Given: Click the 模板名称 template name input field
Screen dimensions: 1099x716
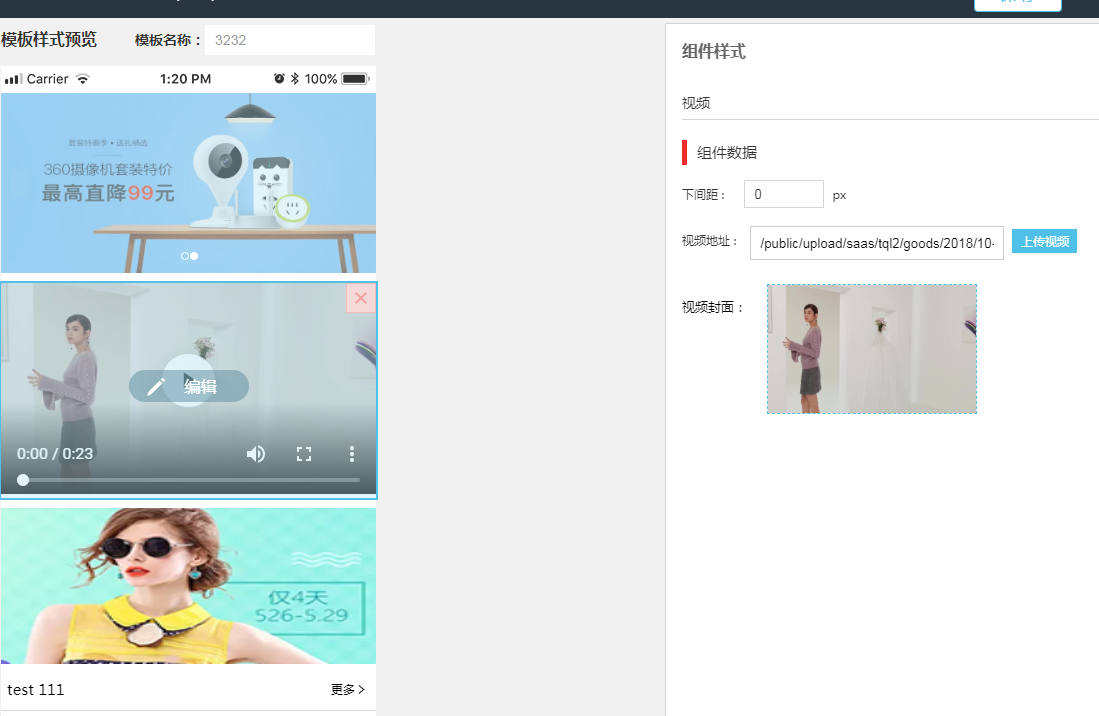Looking at the screenshot, I should click(289, 41).
